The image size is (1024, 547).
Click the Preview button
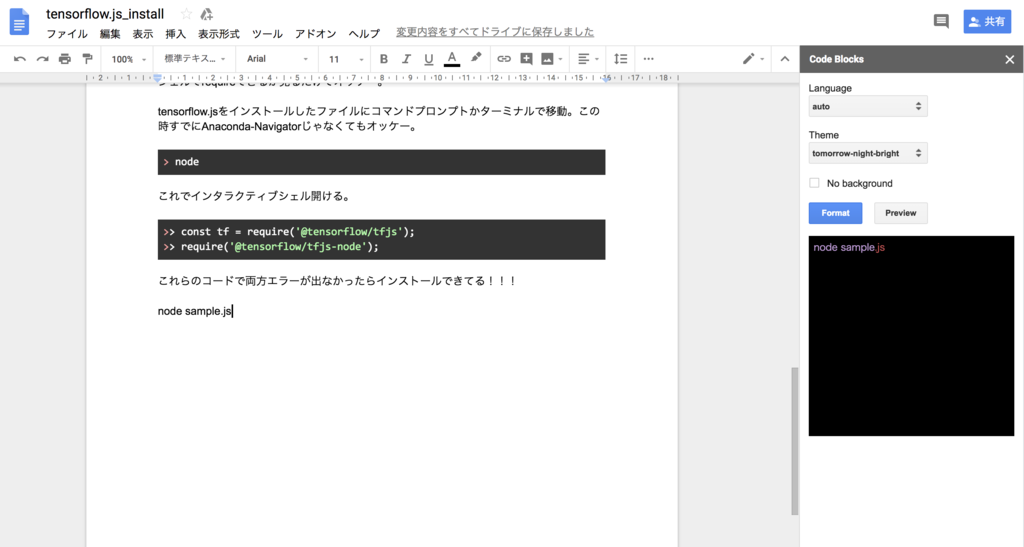point(901,213)
